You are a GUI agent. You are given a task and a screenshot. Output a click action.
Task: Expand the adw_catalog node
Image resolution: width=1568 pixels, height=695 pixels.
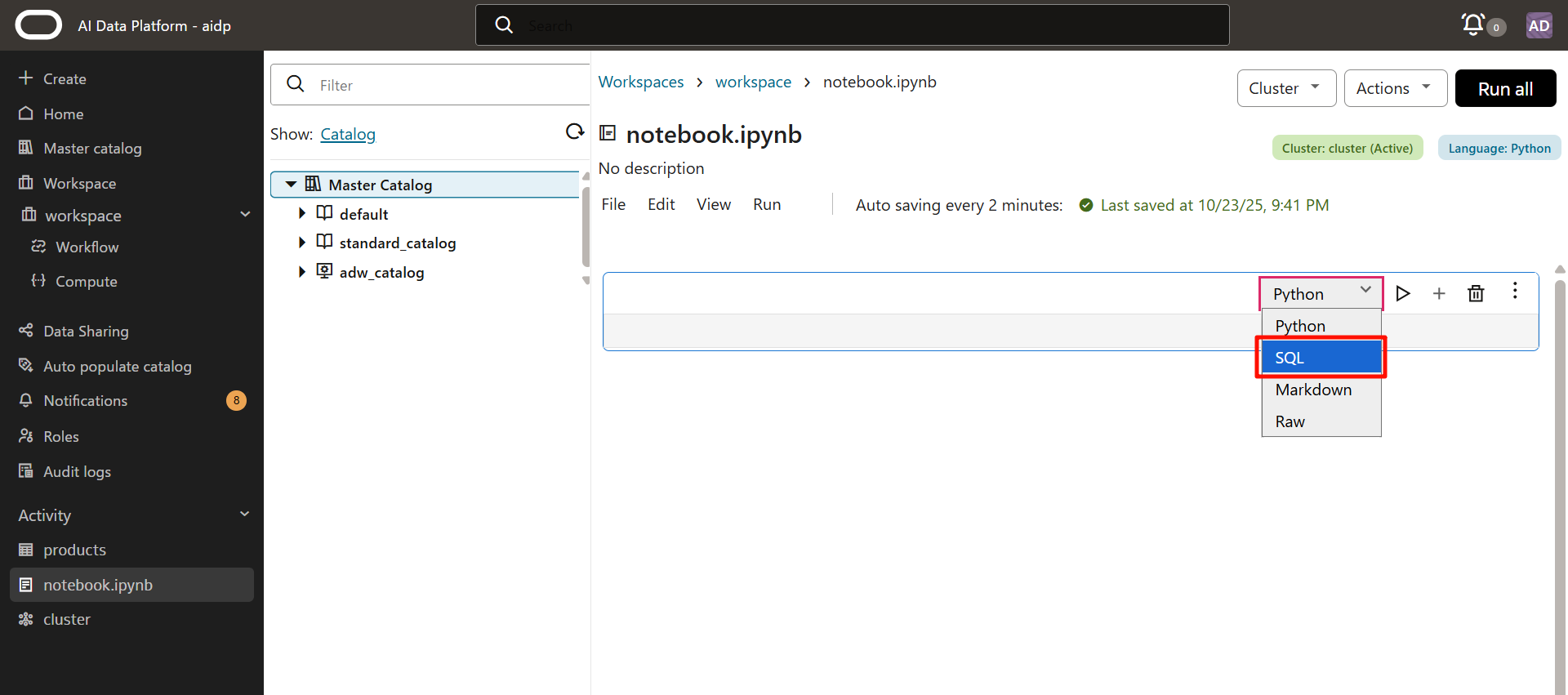[302, 271]
